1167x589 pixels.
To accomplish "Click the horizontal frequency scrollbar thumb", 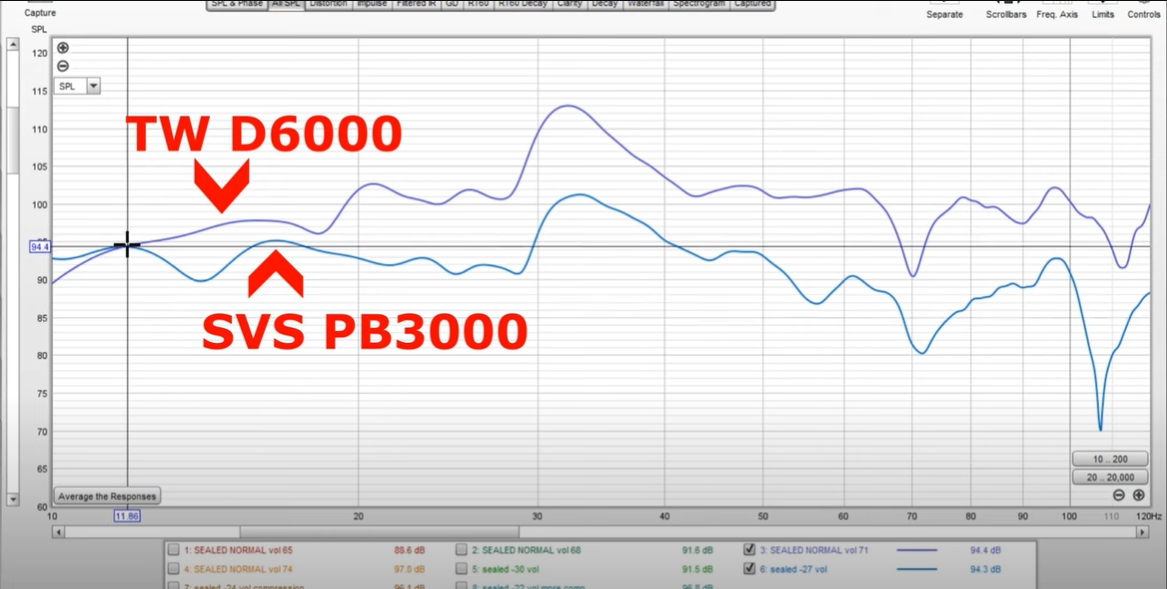I will coord(379,532).
